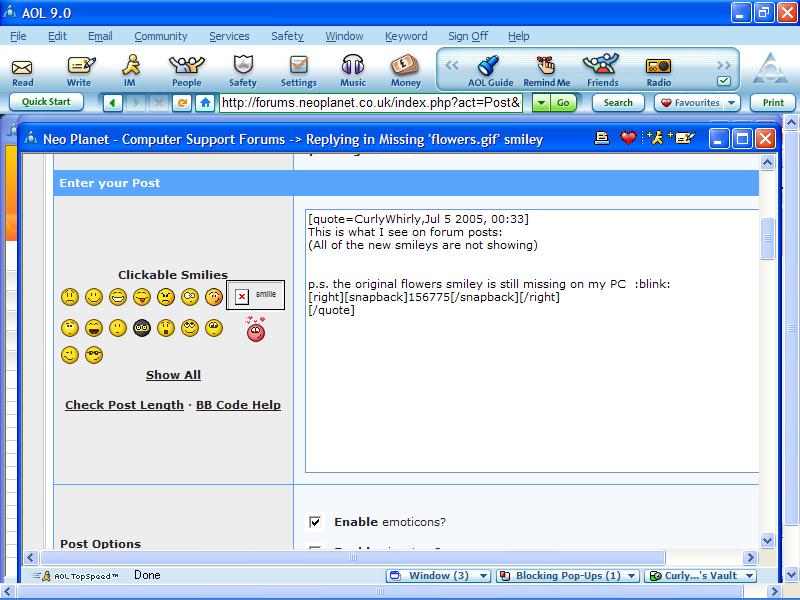This screenshot has width=800, height=600.
Task: Click the send-in-IM icon in window title bar
Action: 654,138
